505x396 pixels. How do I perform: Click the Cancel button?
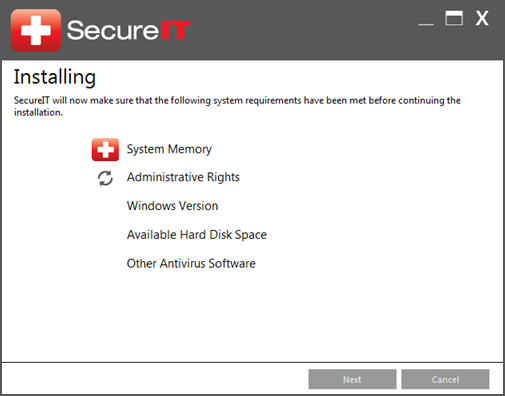pos(445,379)
